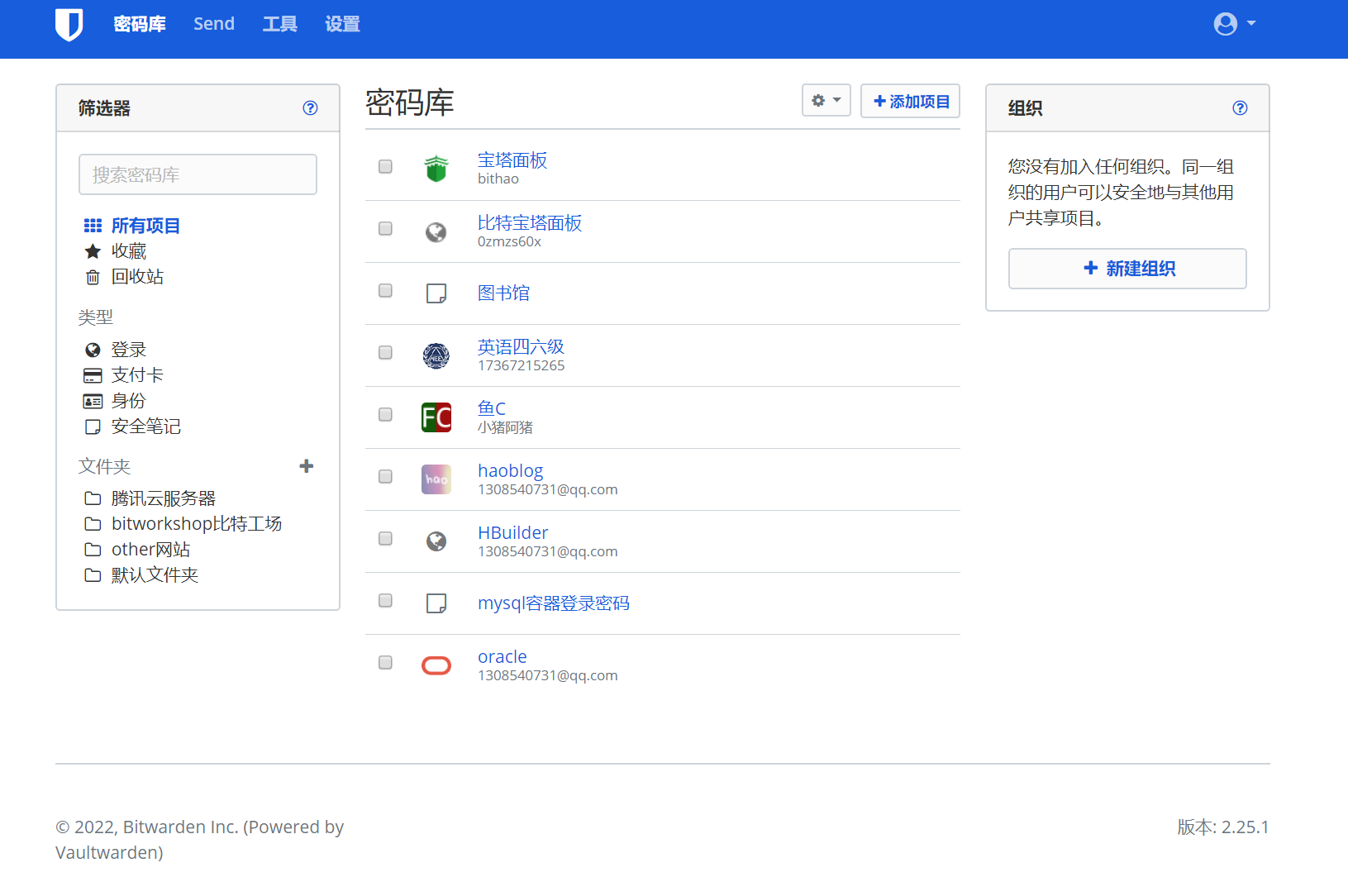Open the 图书馆 entry link
The width and height of the screenshot is (1348, 896).
[x=504, y=293]
